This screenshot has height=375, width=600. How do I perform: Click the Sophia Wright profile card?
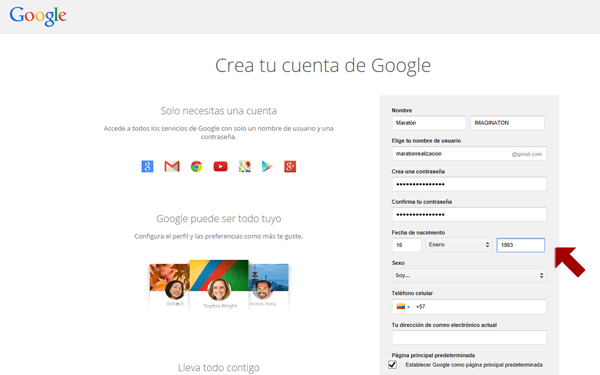[x=219, y=285]
